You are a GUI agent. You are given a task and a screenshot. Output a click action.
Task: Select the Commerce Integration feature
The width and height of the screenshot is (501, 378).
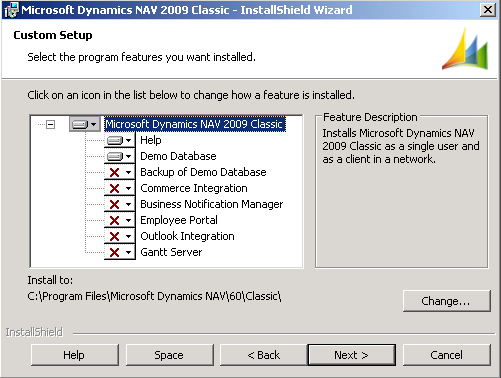coord(194,188)
